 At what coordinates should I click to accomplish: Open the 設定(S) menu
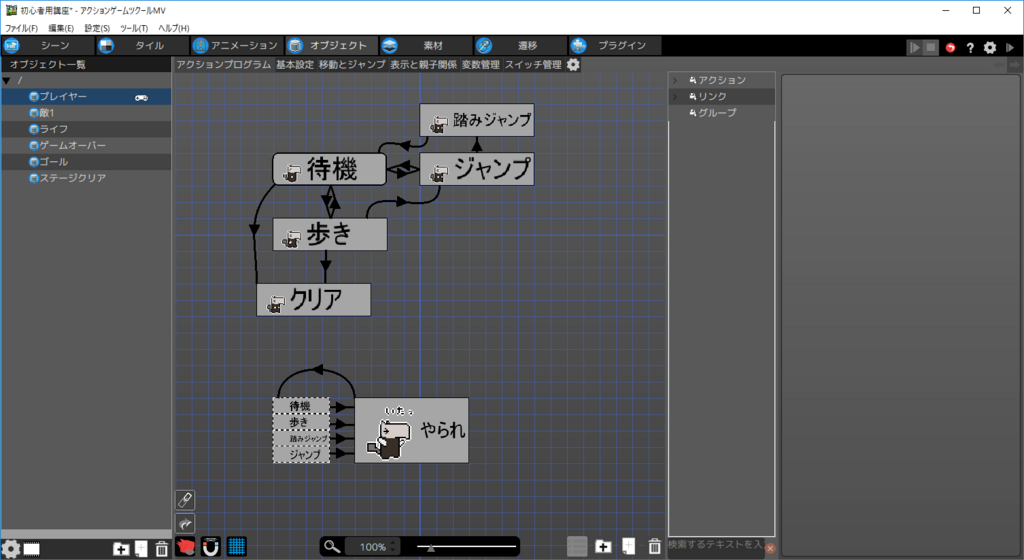pos(97,28)
